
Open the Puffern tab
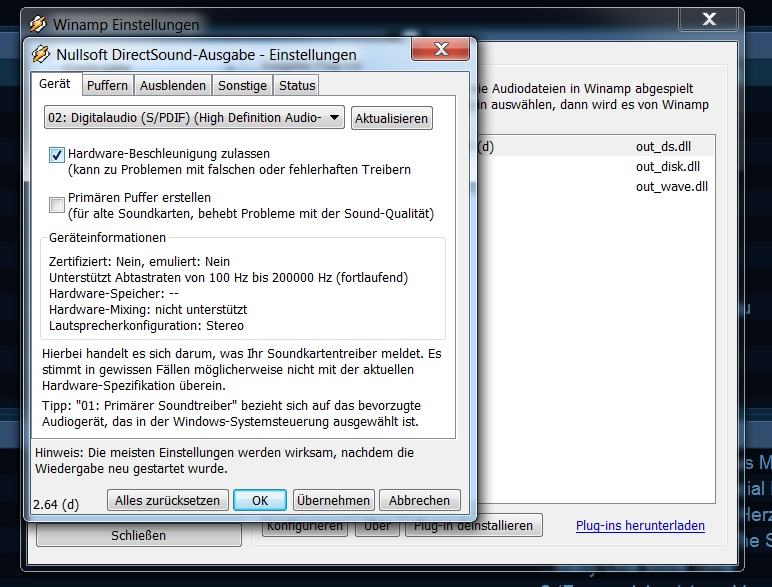pos(107,85)
